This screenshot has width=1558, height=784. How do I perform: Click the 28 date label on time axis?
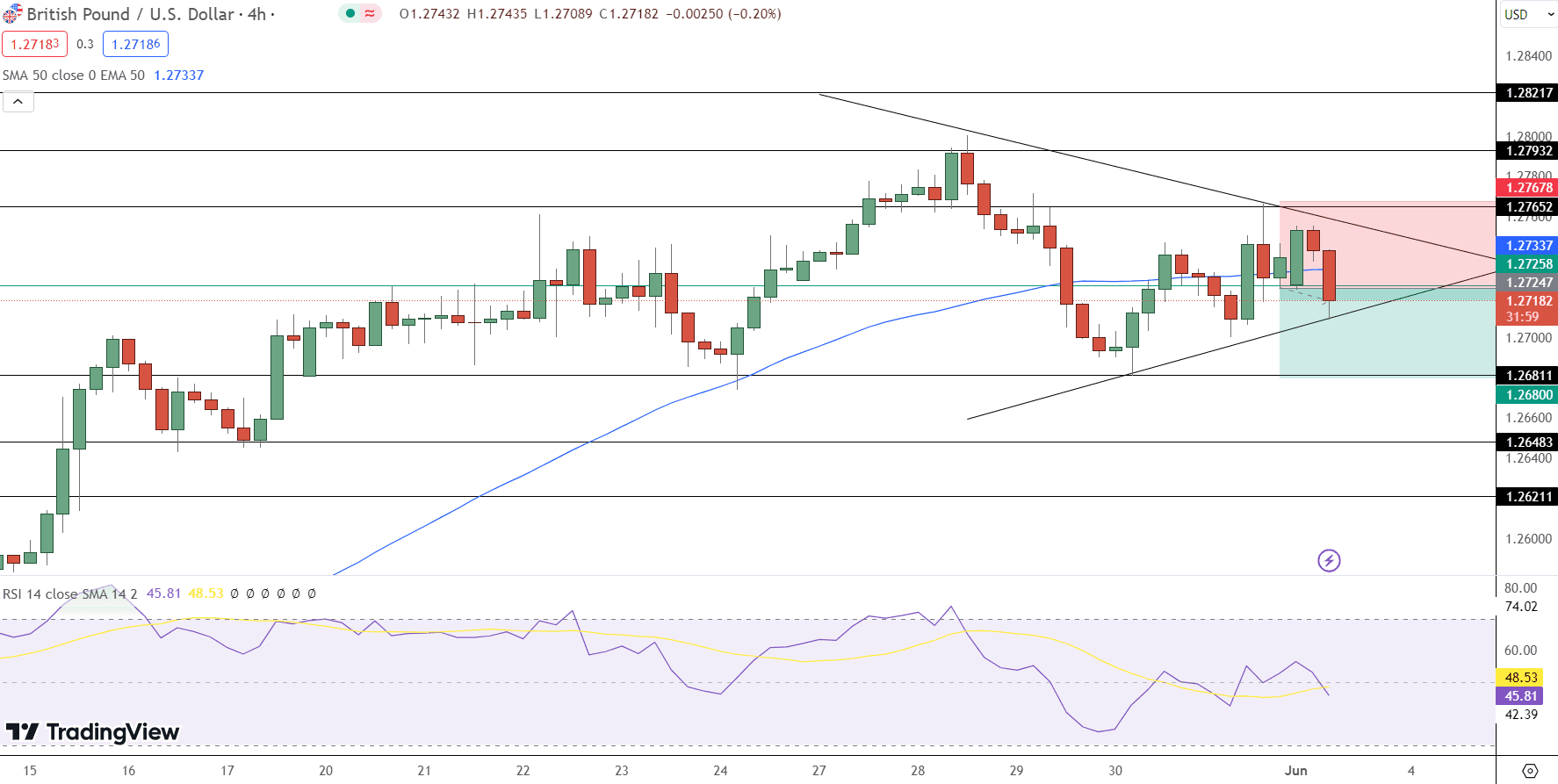tap(918, 771)
